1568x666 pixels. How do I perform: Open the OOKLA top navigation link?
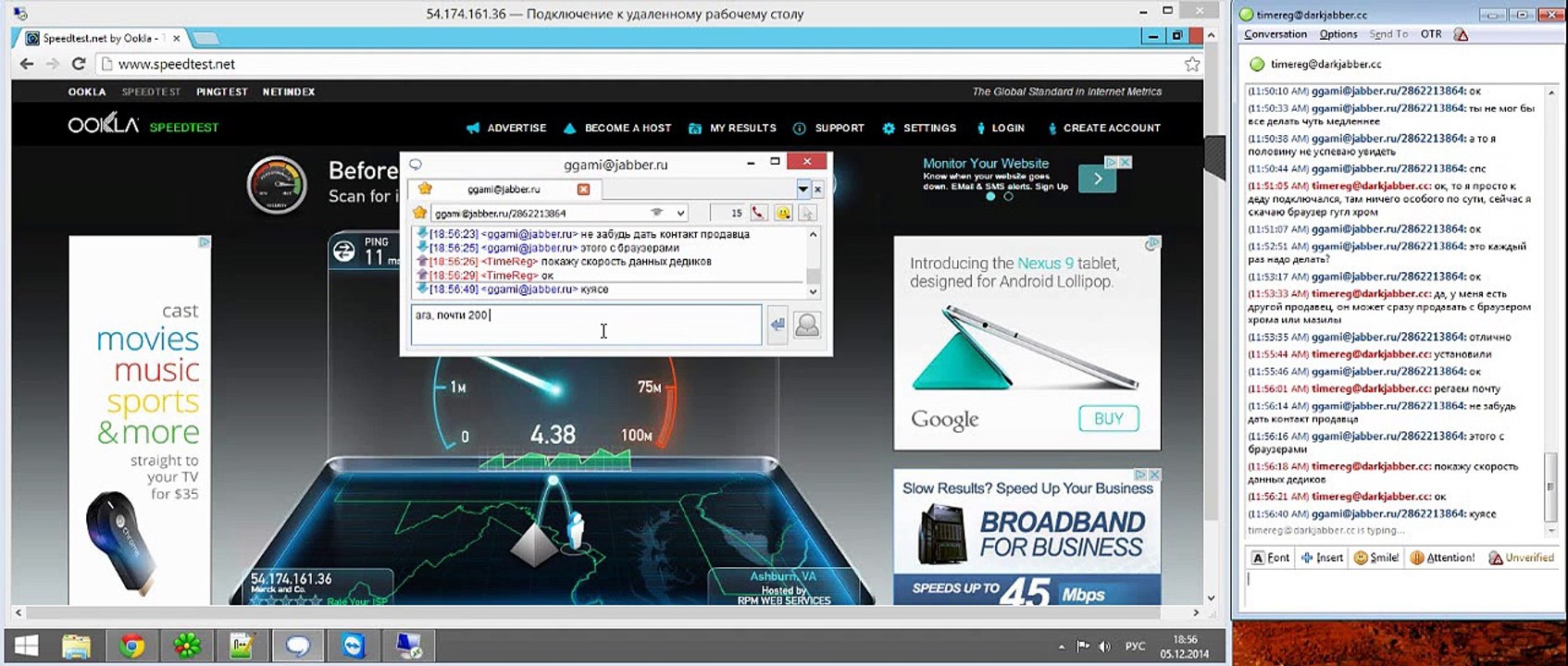[x=87, y=92]
